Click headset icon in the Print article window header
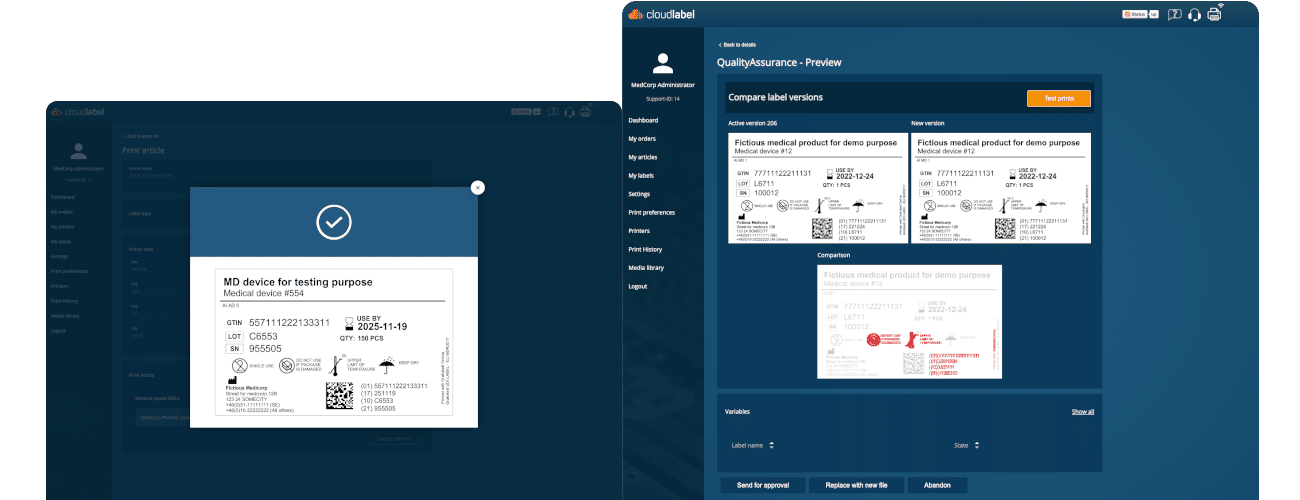This screenshot has width=1300, height=500. click(570, 112)
